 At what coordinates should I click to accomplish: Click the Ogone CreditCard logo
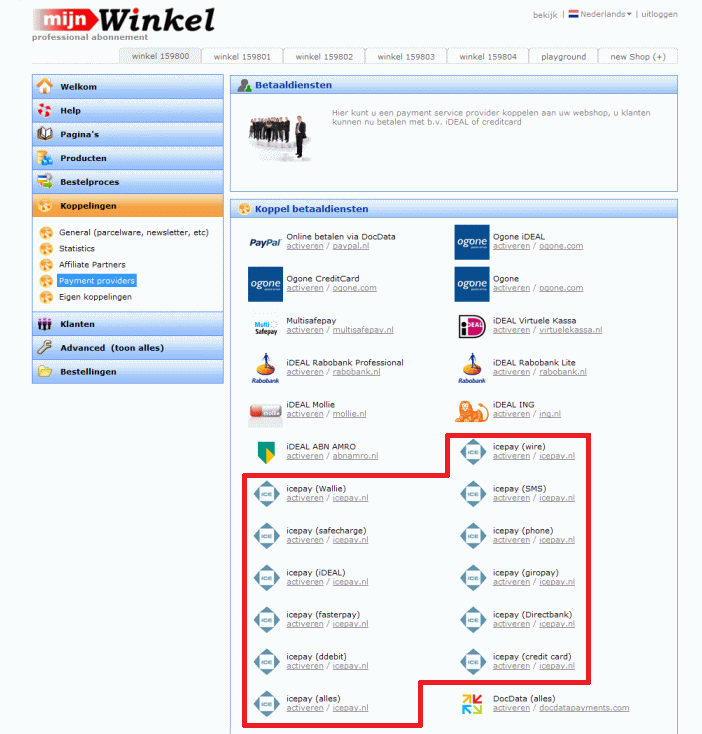(x=265, y=284)
